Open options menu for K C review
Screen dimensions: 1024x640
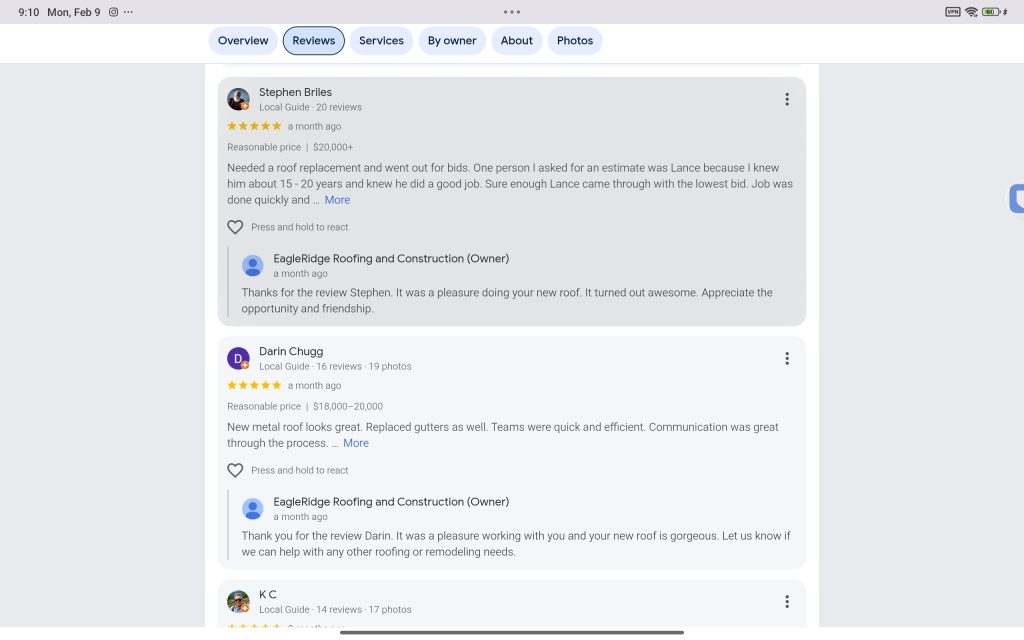(787, 601)
